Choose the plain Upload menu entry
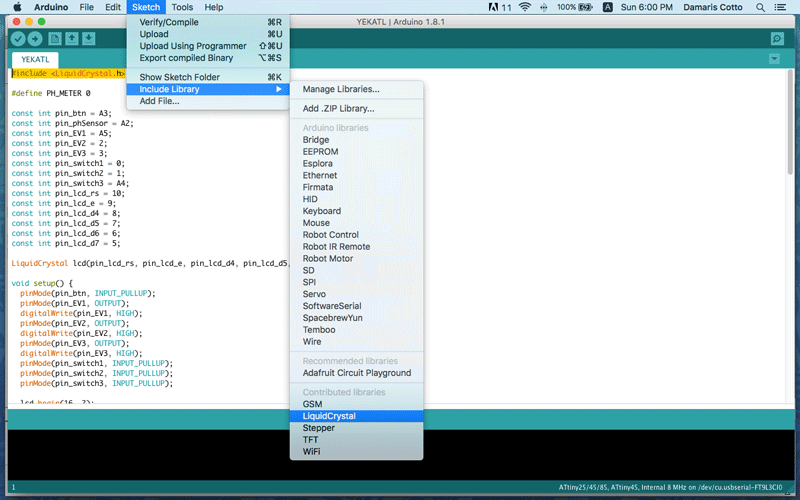Viewport: 800px width, 500px height. [208, 34]
